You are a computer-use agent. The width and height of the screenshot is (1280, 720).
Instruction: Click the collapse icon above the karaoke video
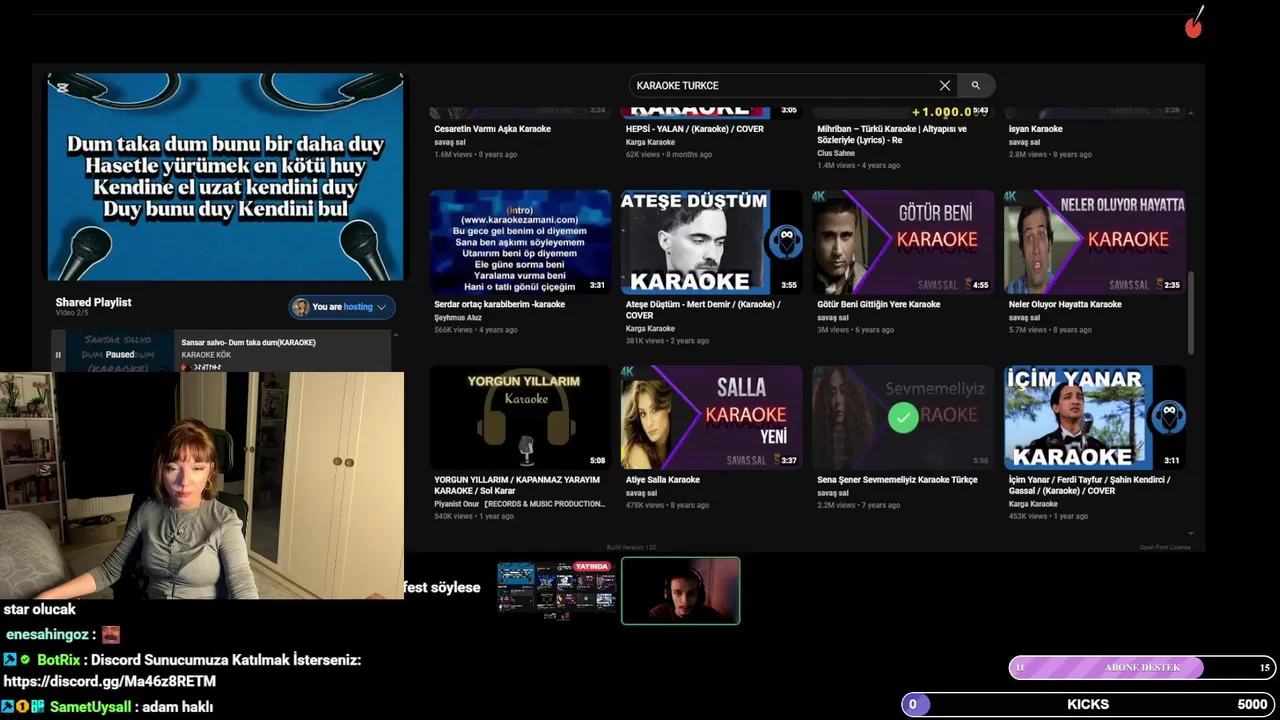(x=63, y=88)
